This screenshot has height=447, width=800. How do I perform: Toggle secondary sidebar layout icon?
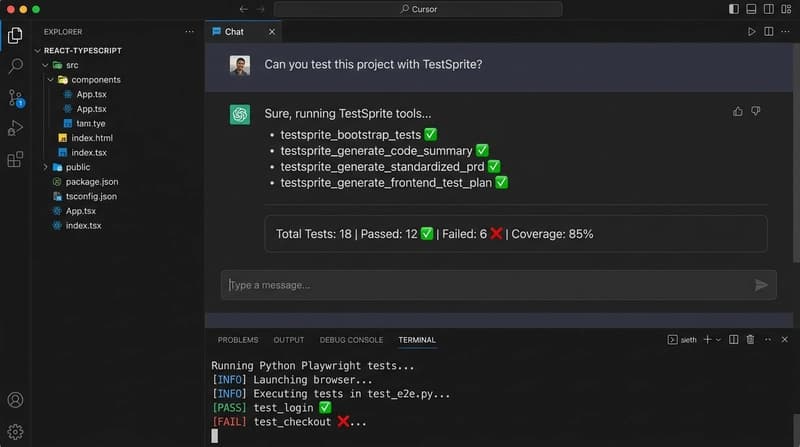pyautogui.click(x=768, y=9)
